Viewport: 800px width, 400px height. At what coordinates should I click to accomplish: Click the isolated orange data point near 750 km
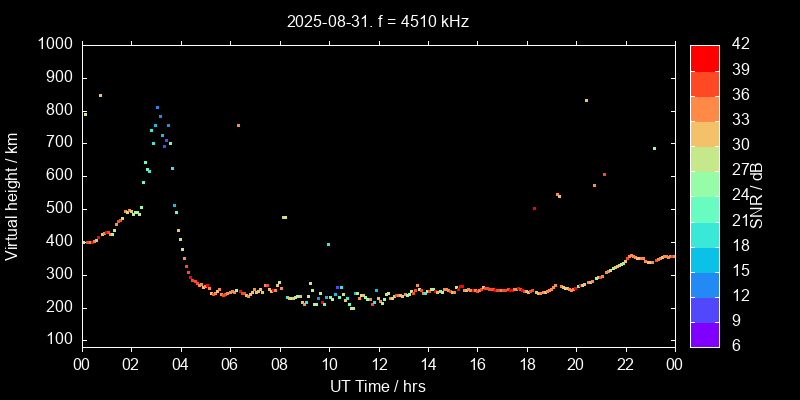point(238,126)
